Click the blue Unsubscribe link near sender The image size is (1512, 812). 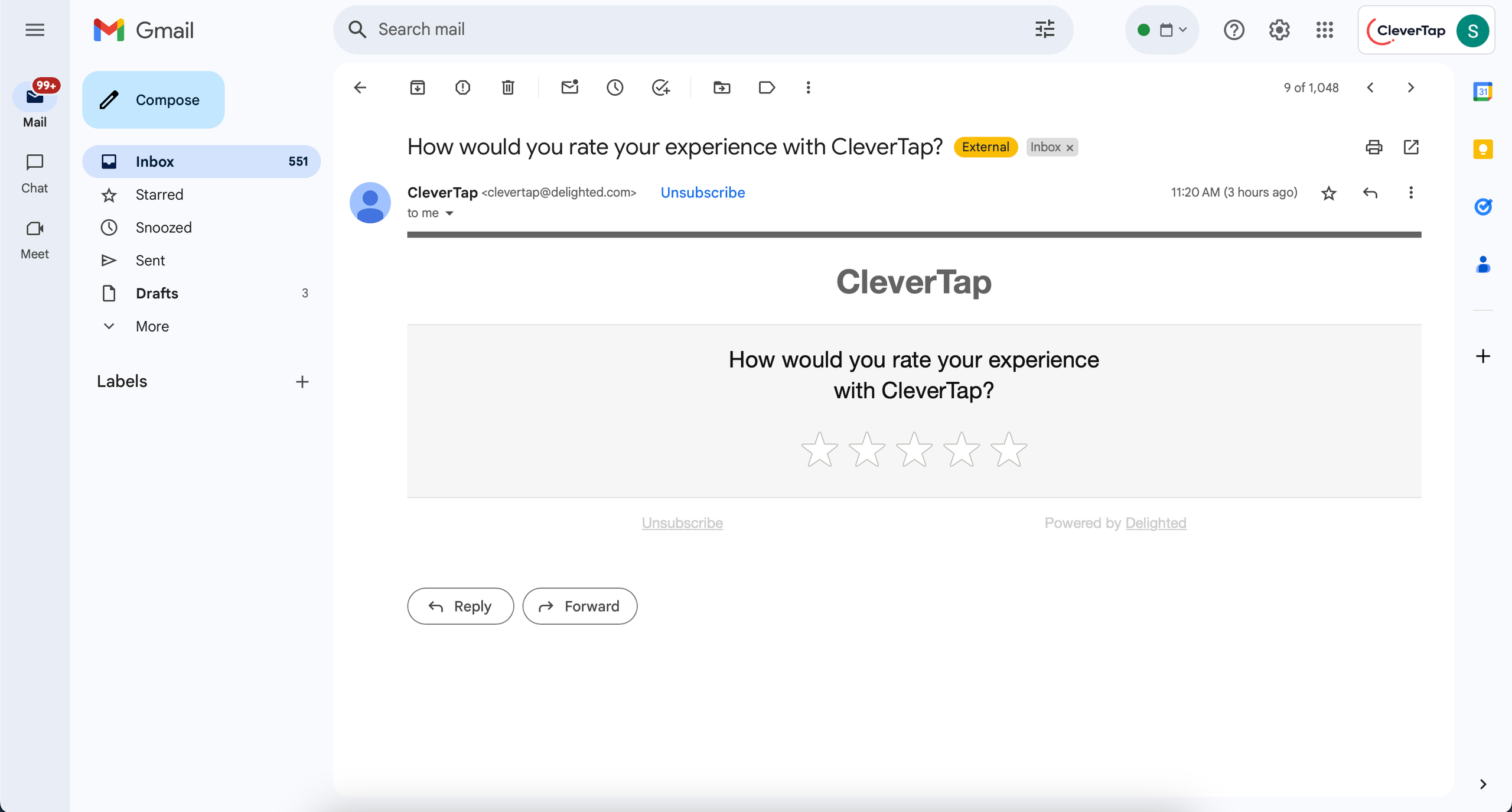pyautogui.click(x=702, y=193)
